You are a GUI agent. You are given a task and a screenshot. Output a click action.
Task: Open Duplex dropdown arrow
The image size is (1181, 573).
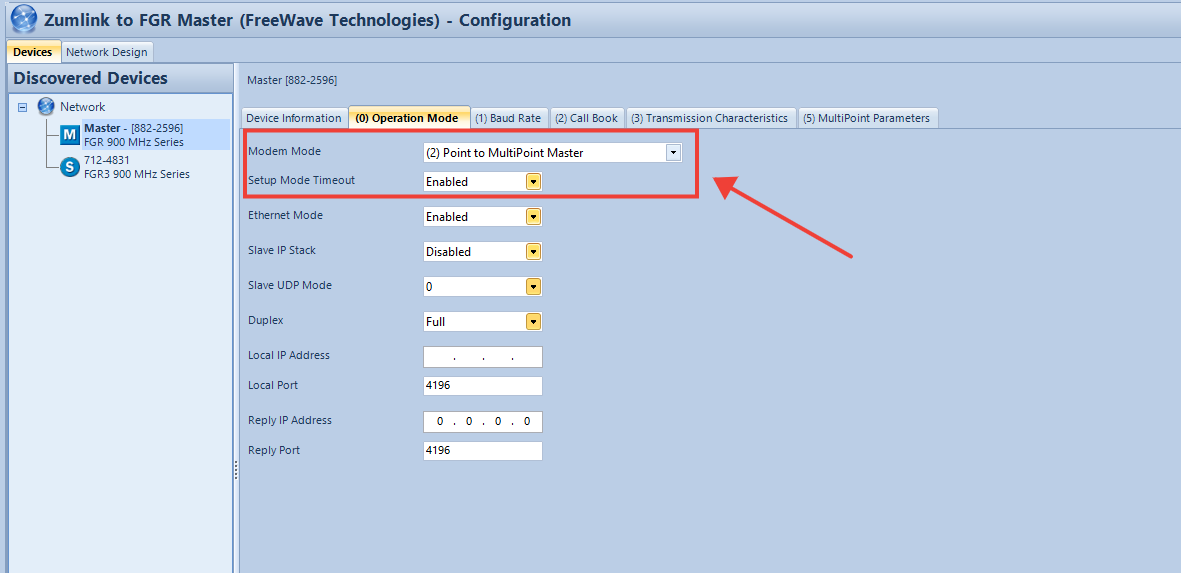point(533,322)
